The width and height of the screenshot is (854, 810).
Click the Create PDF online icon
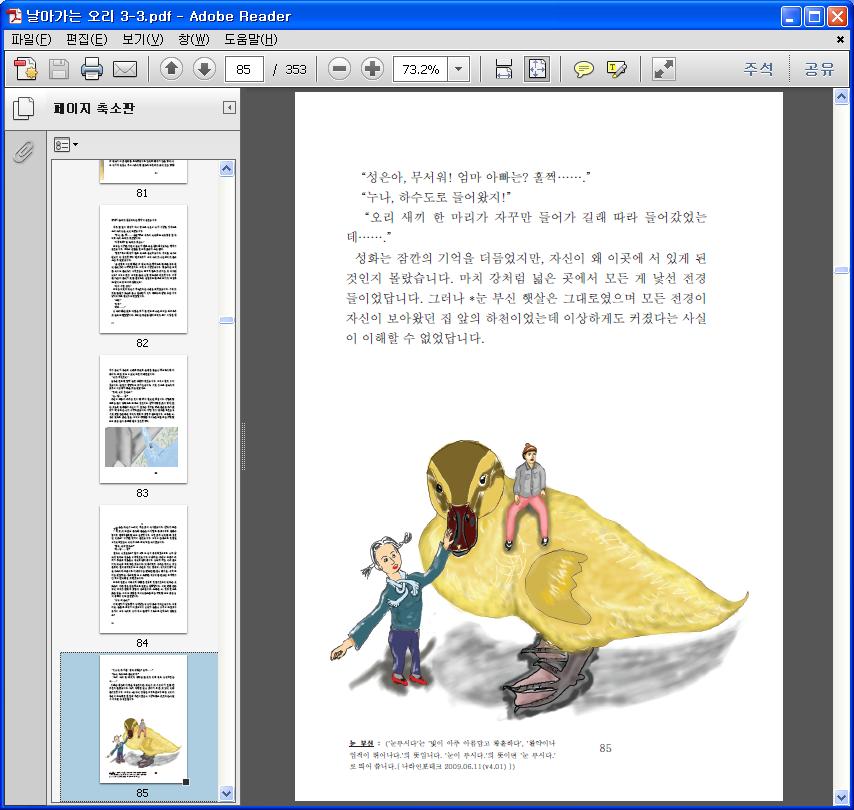[x=25, y=69]
